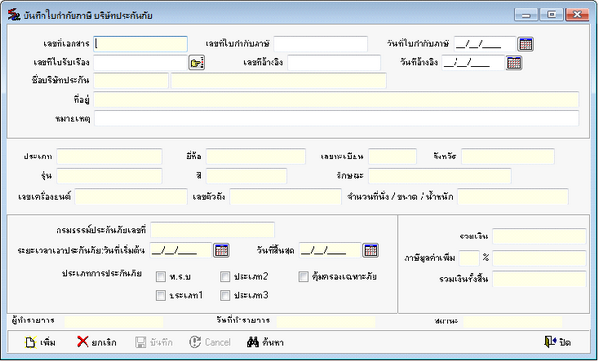Image resolution: width=599 pixels, height=362 pixels.
Task: Focus the ชื่อบริษัทประกัน code field
Action: click(131, 81)
